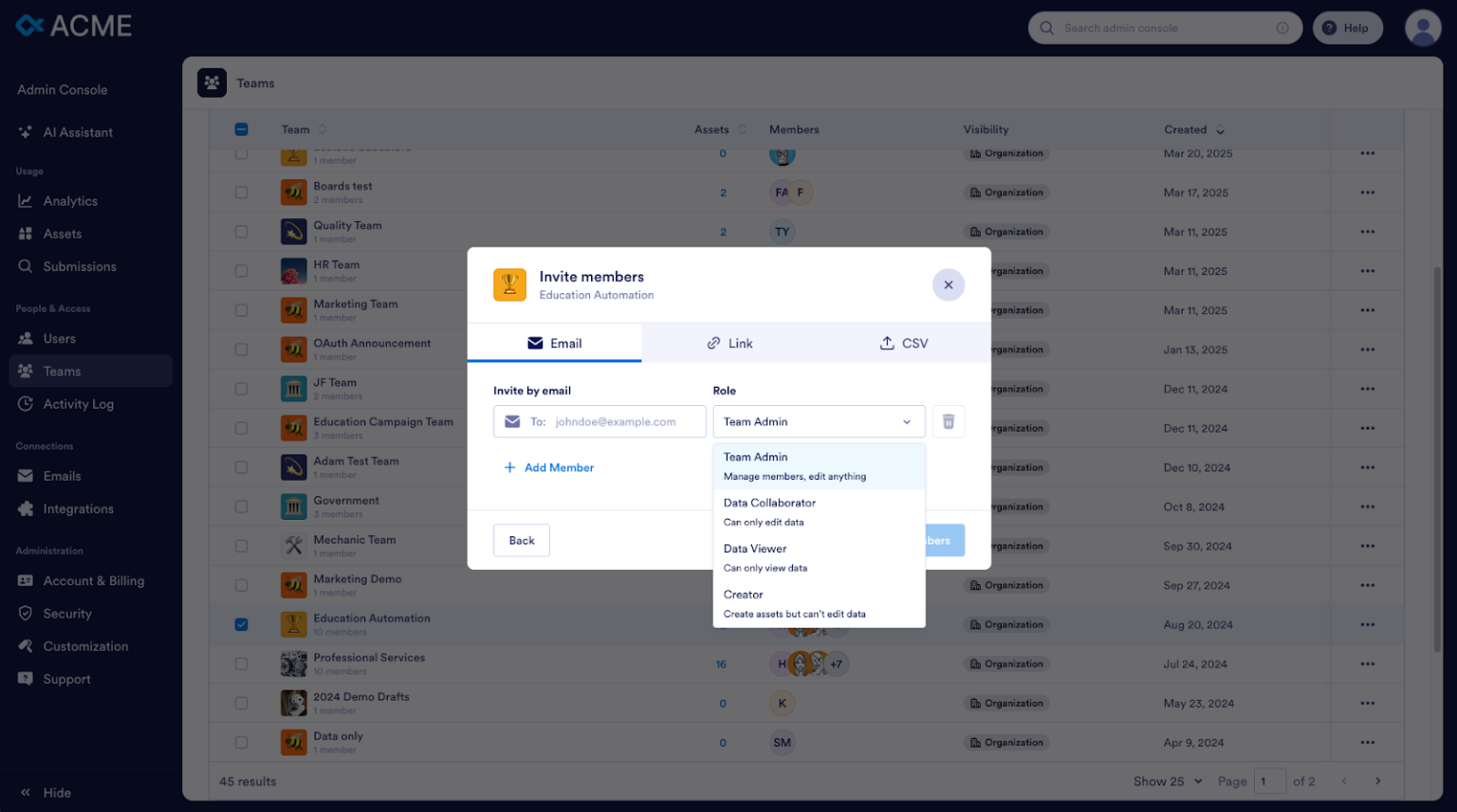Go to next results page arrow

point(1377,782)
